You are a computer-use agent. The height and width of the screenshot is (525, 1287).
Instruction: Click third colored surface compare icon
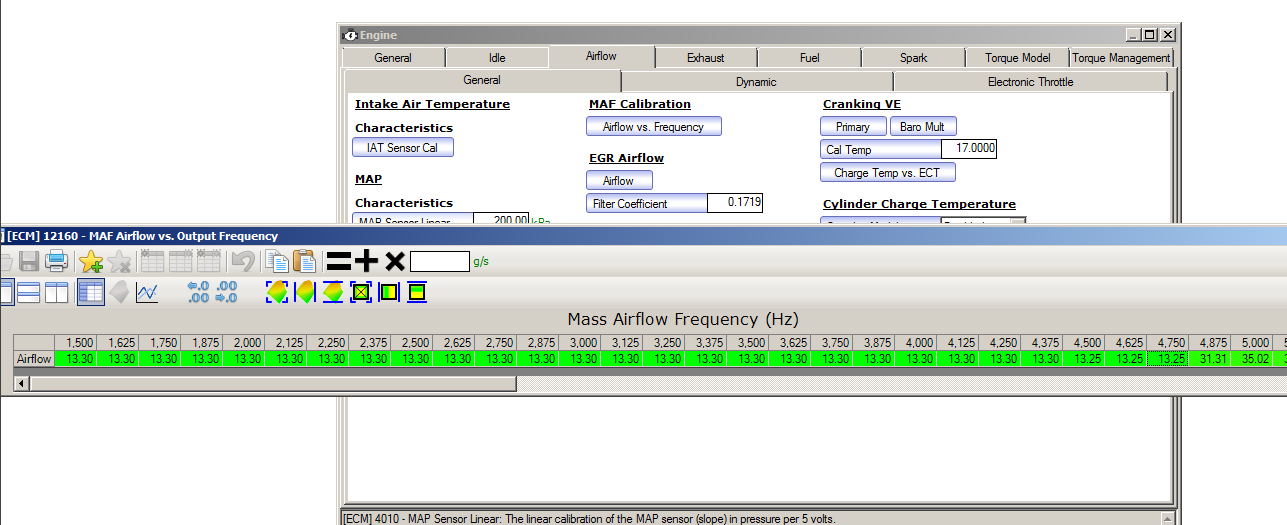point(333,292)
